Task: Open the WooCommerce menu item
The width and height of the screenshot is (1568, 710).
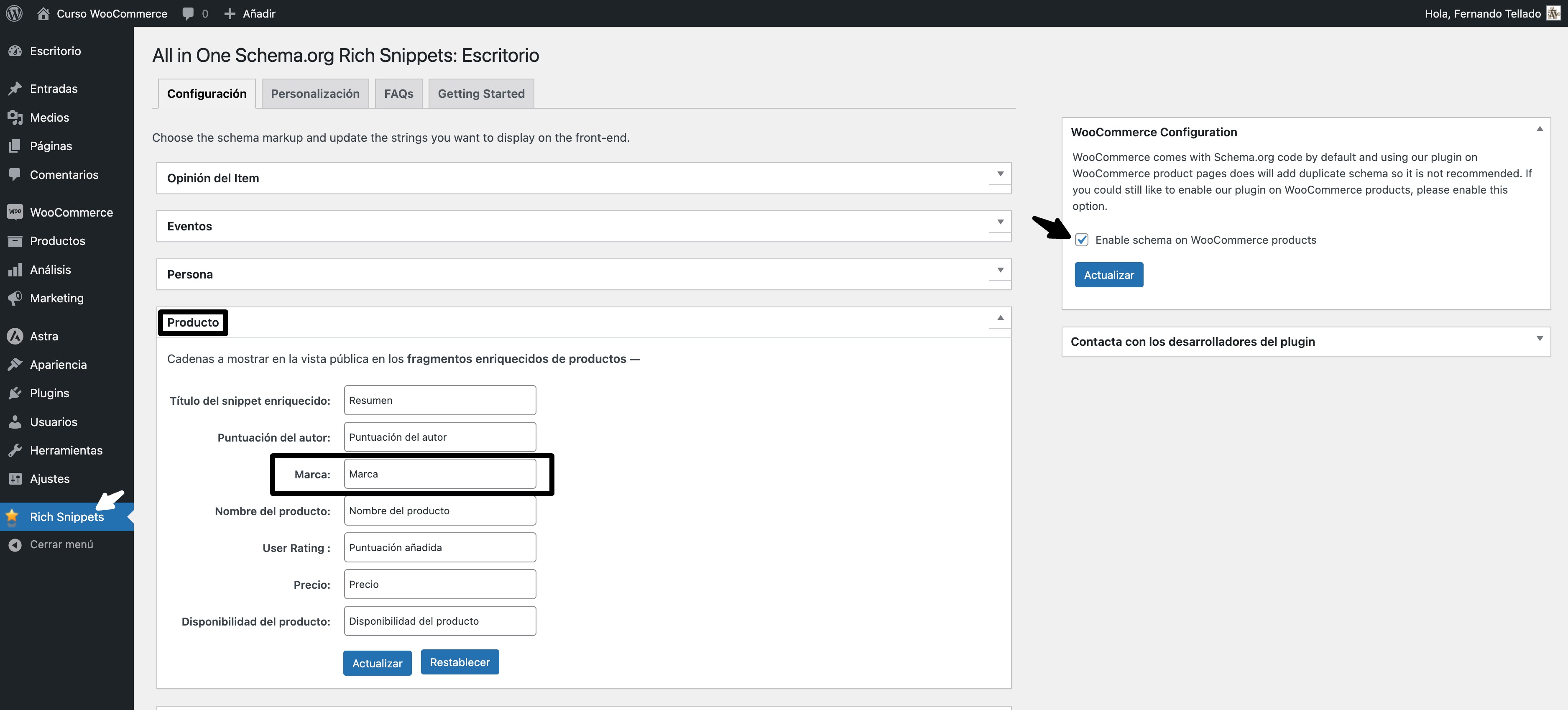Action: pos(67,212)
